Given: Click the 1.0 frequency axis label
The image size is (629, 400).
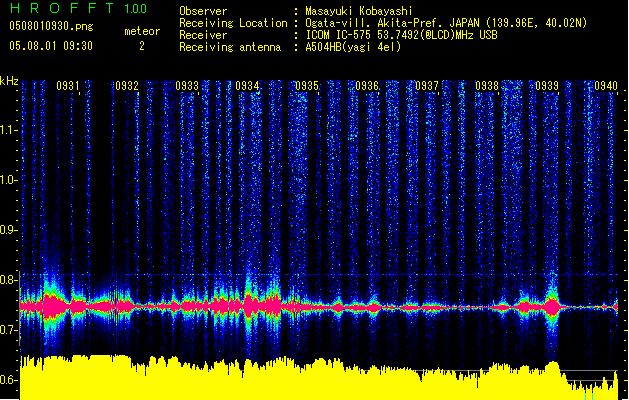Looking at the screenshot, I should pyautogui.click(x=8, y=180).
